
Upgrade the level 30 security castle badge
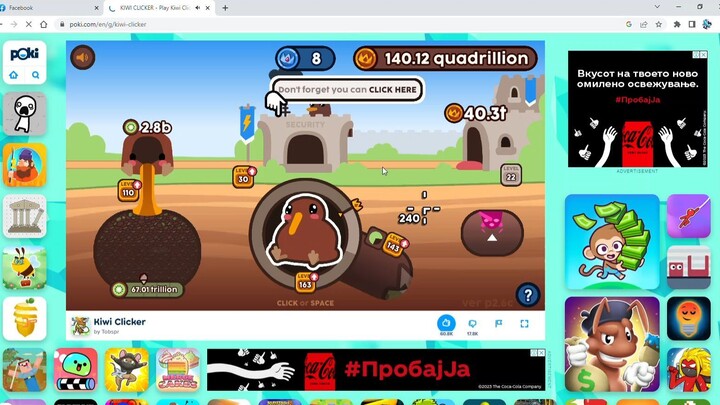point(244,177)
